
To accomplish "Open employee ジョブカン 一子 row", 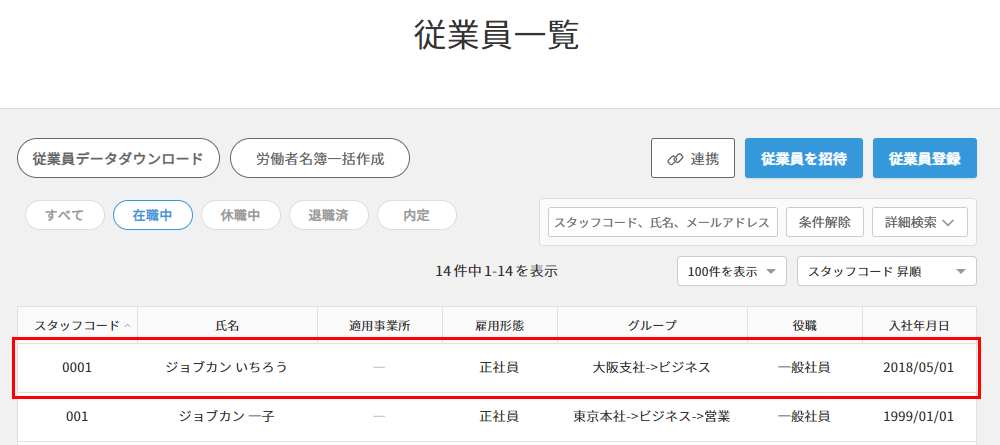I will [226, 416].
